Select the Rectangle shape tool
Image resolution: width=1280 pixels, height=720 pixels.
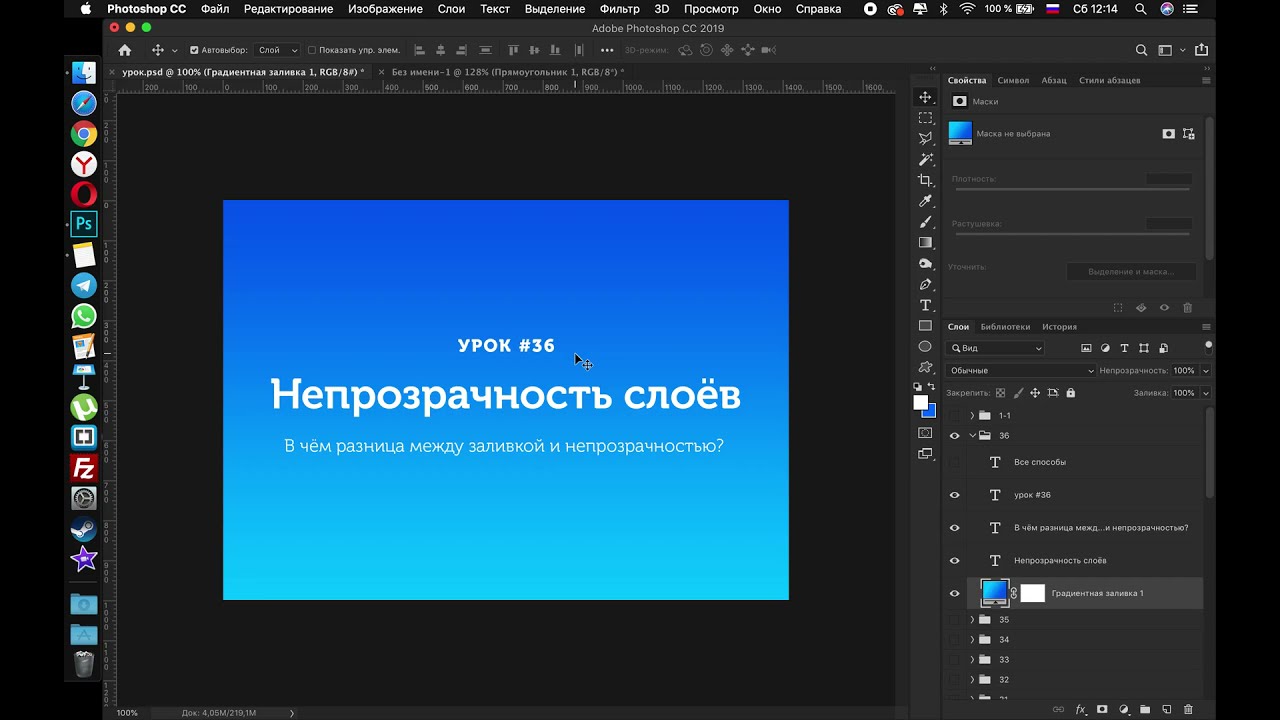point(925,326)
